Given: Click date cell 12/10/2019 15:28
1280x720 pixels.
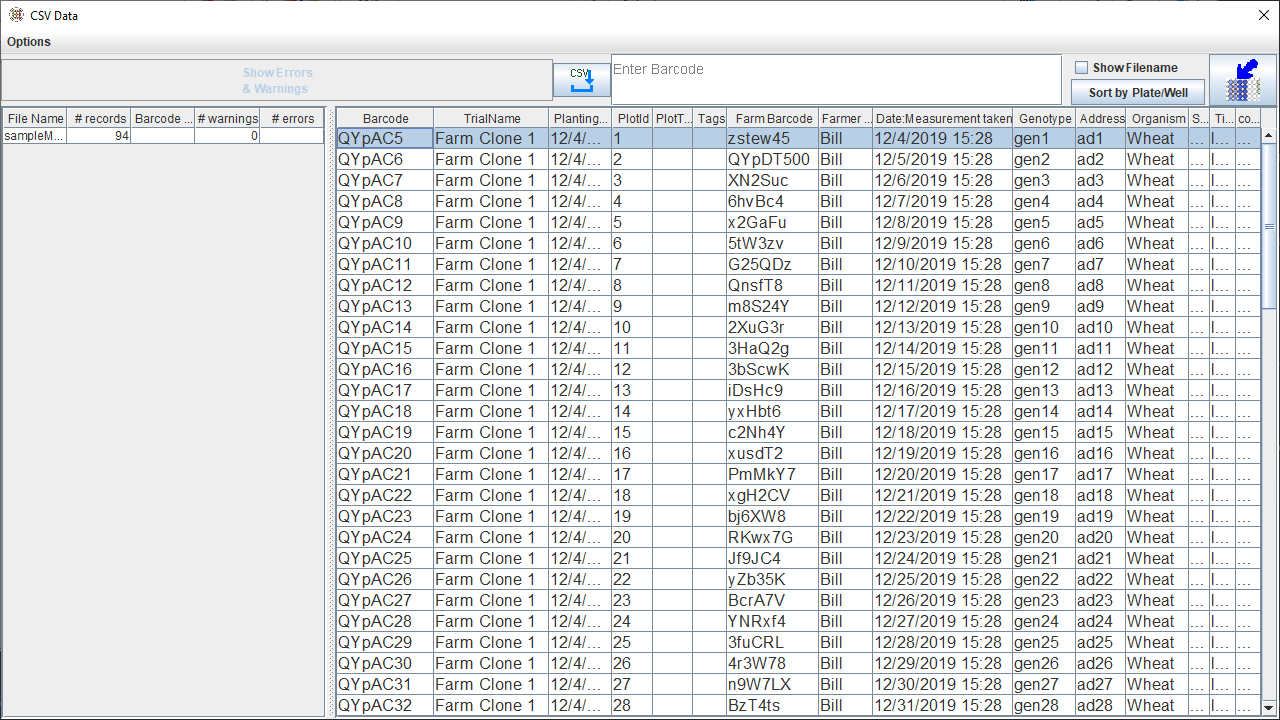Looking at the screenshot, I should point(943,264).
